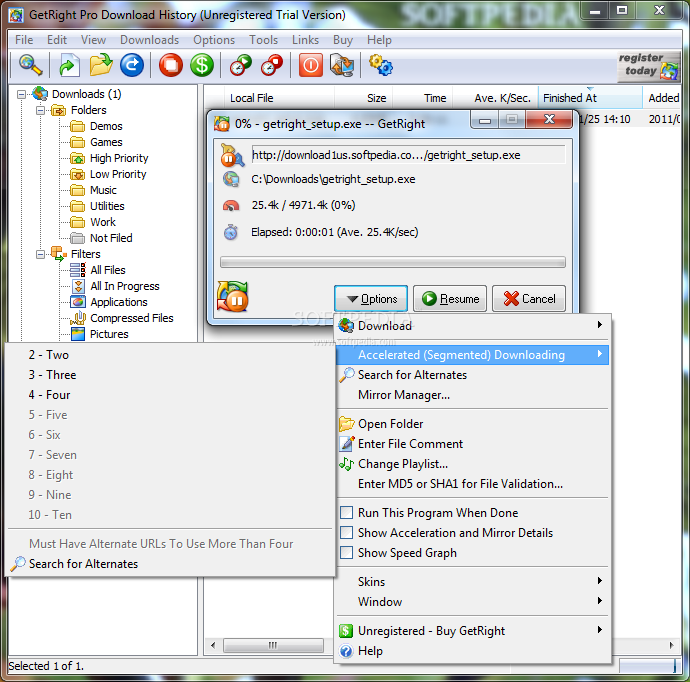Expand the Window submenu
The width and height of the screenshot is (690, 682).
(x=473, y=601)
